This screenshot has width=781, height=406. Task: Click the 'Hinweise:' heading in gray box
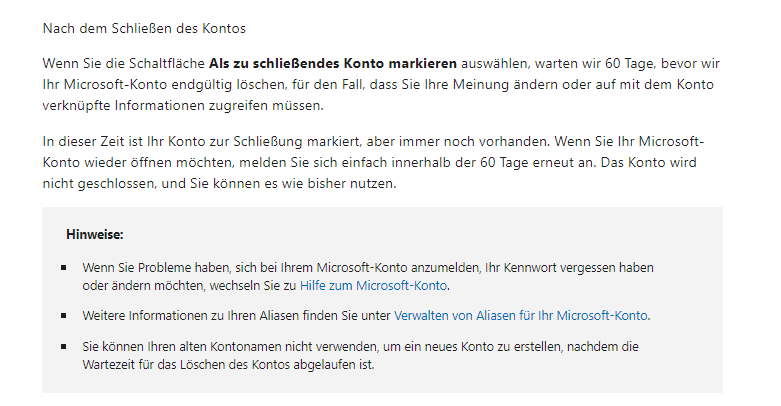point(95,235)
